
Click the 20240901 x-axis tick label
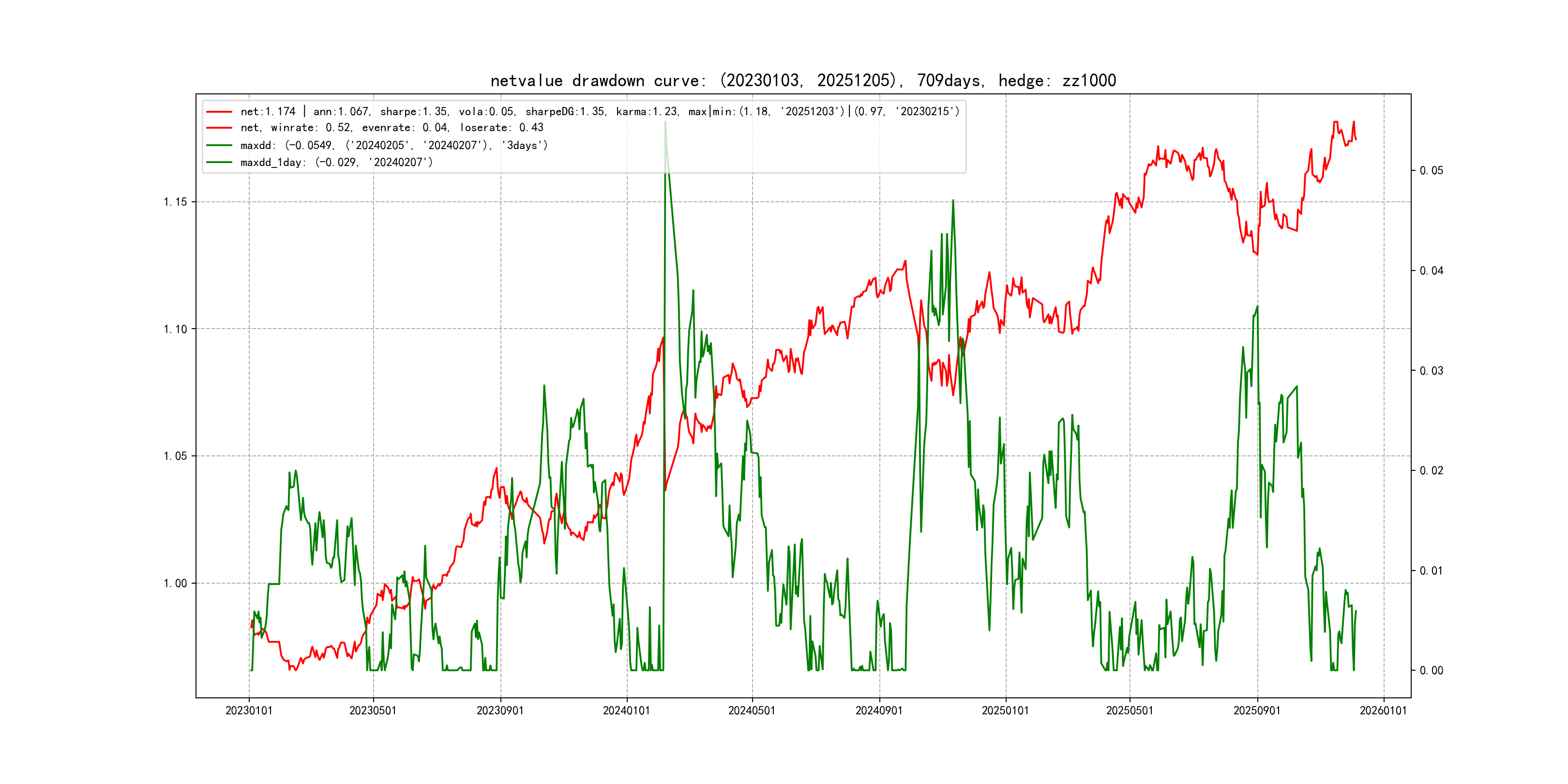(879, 710)
